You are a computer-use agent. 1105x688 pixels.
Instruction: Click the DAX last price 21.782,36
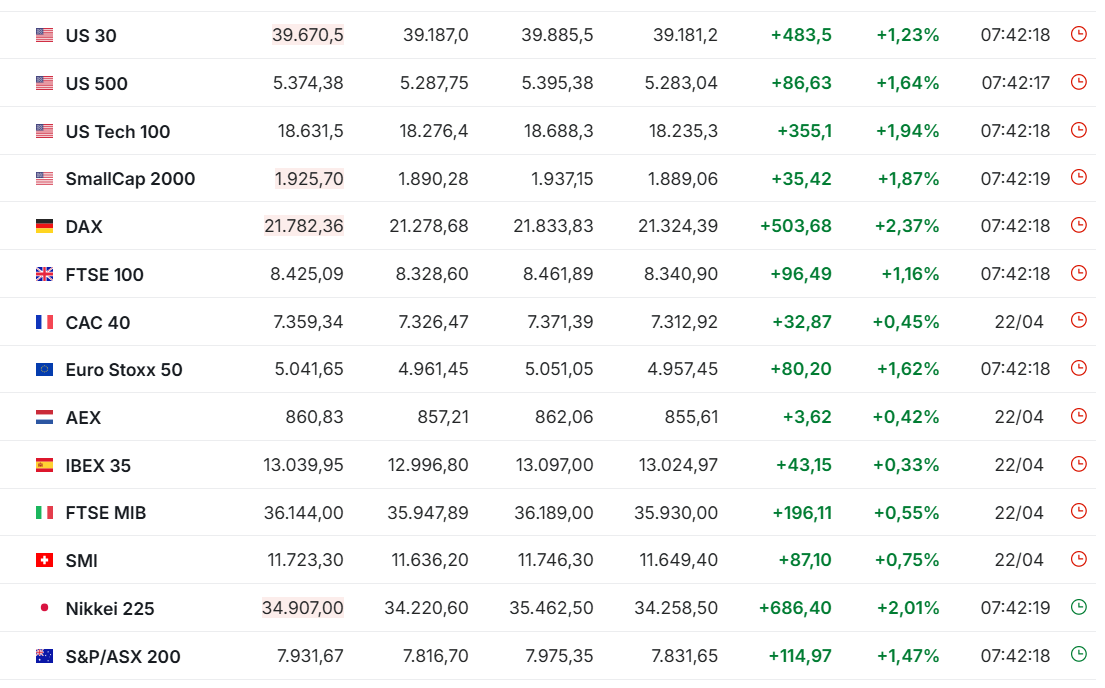click(x=303, y=226)
